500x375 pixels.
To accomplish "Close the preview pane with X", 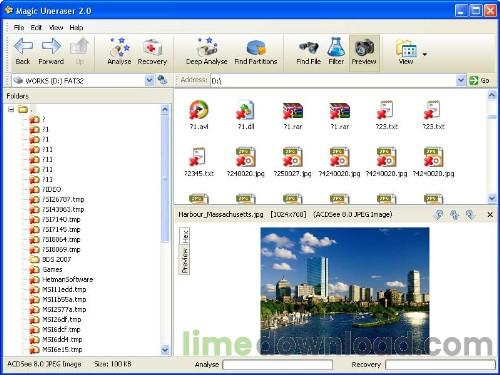I will pyautogui.click(x=490, y=215).
